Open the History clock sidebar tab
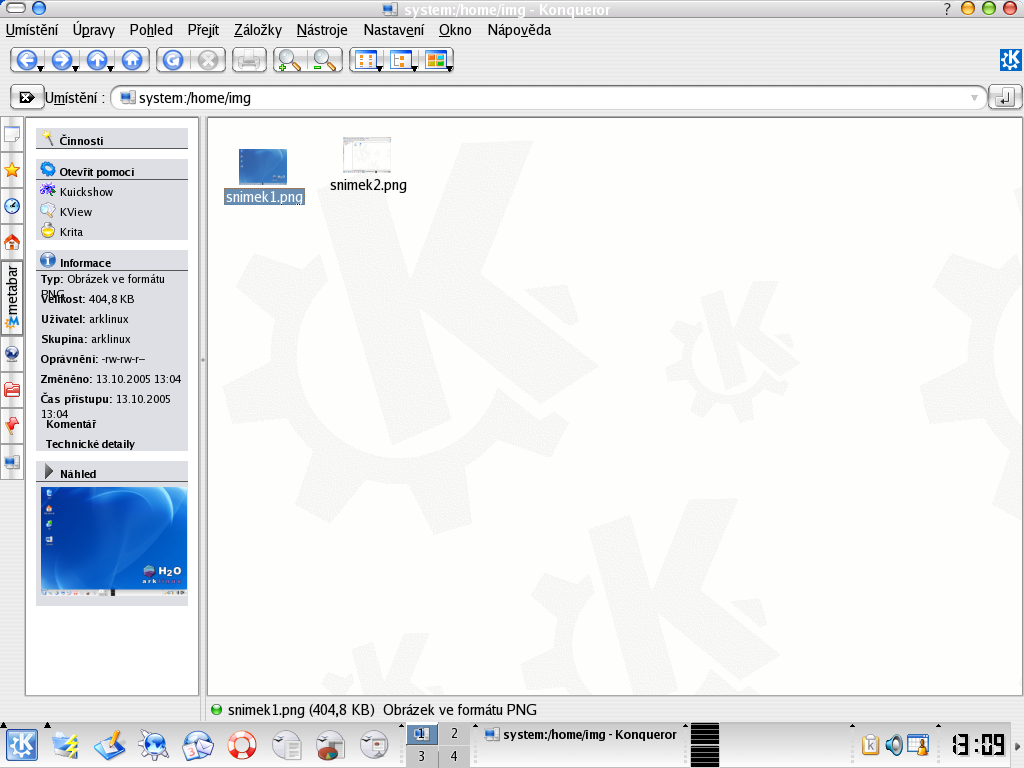The image size is (1024, 768). pos(12,206)
